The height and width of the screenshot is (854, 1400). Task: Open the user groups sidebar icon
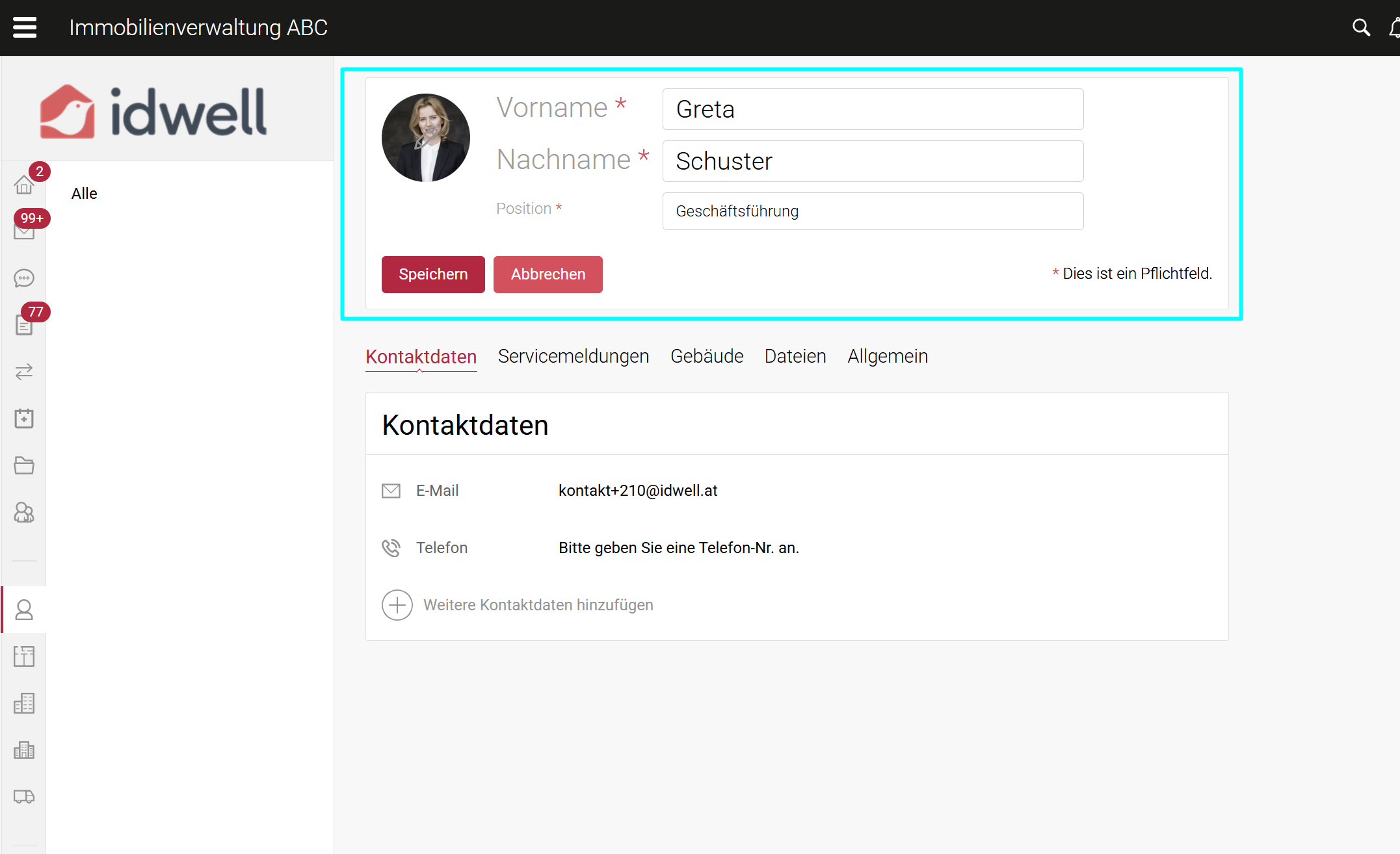[x=24, y=513]
